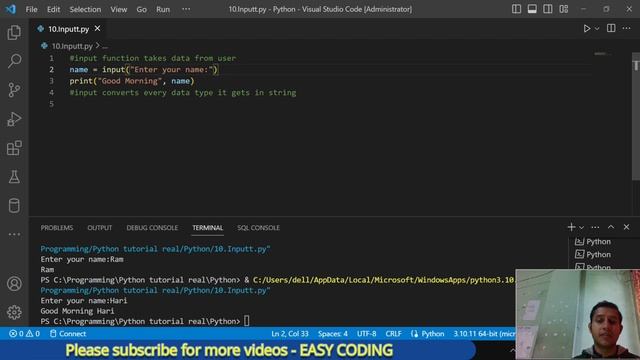Close the terminal panel
This screenshot has height=360, width=640.
pos(626,227)
